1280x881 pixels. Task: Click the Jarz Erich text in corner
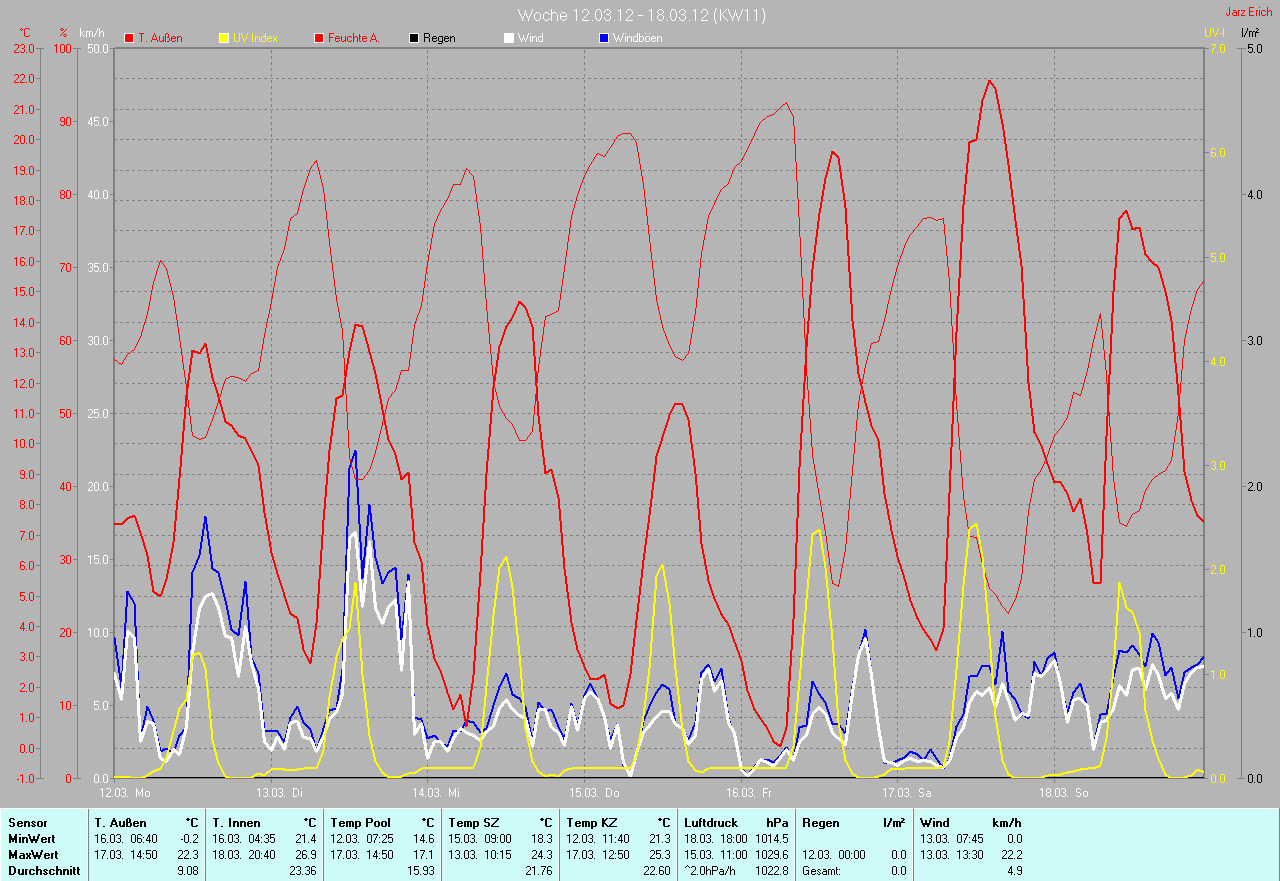pos(1249,12)
